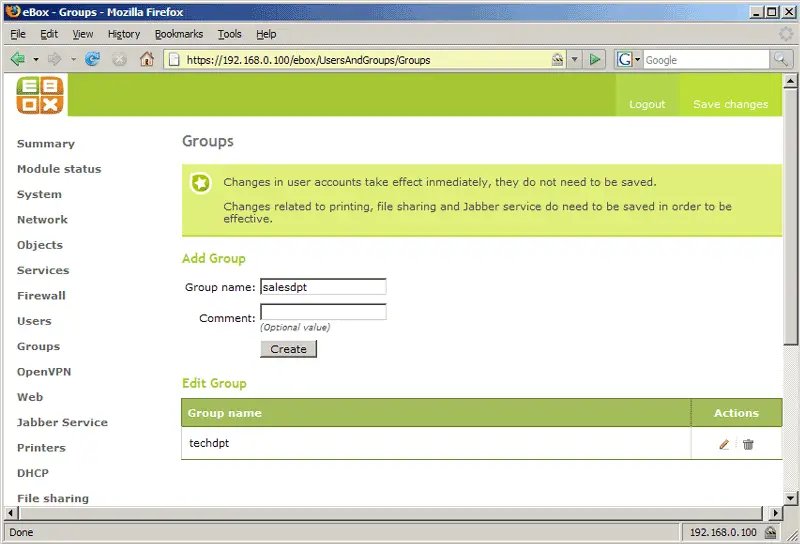Image resolution: width=800 pixels, height=544 pixels.
Task: Click the techdpt group name cell
Action: pyautogui.click(x=436, y=443)
